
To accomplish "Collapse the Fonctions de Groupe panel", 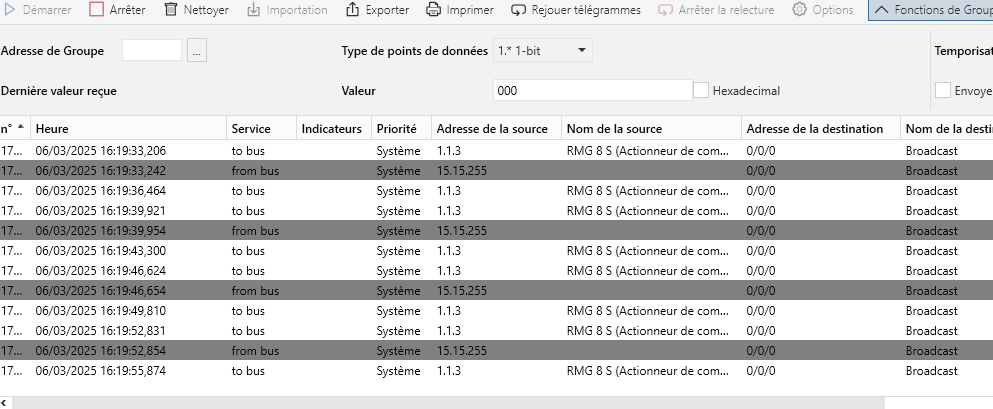I will pos(880,10).
